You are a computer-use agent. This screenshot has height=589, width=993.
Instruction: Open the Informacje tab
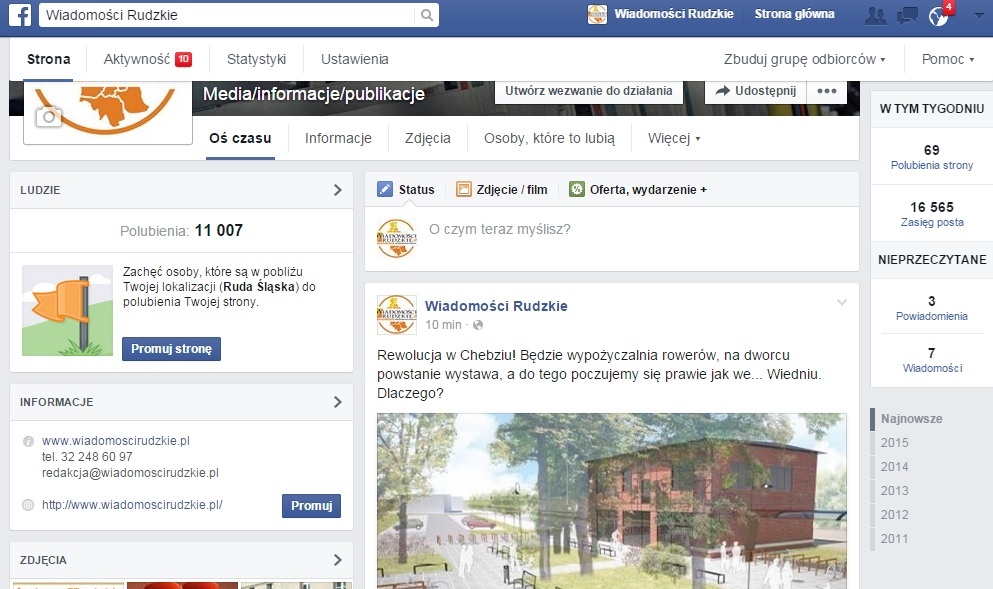338,138
